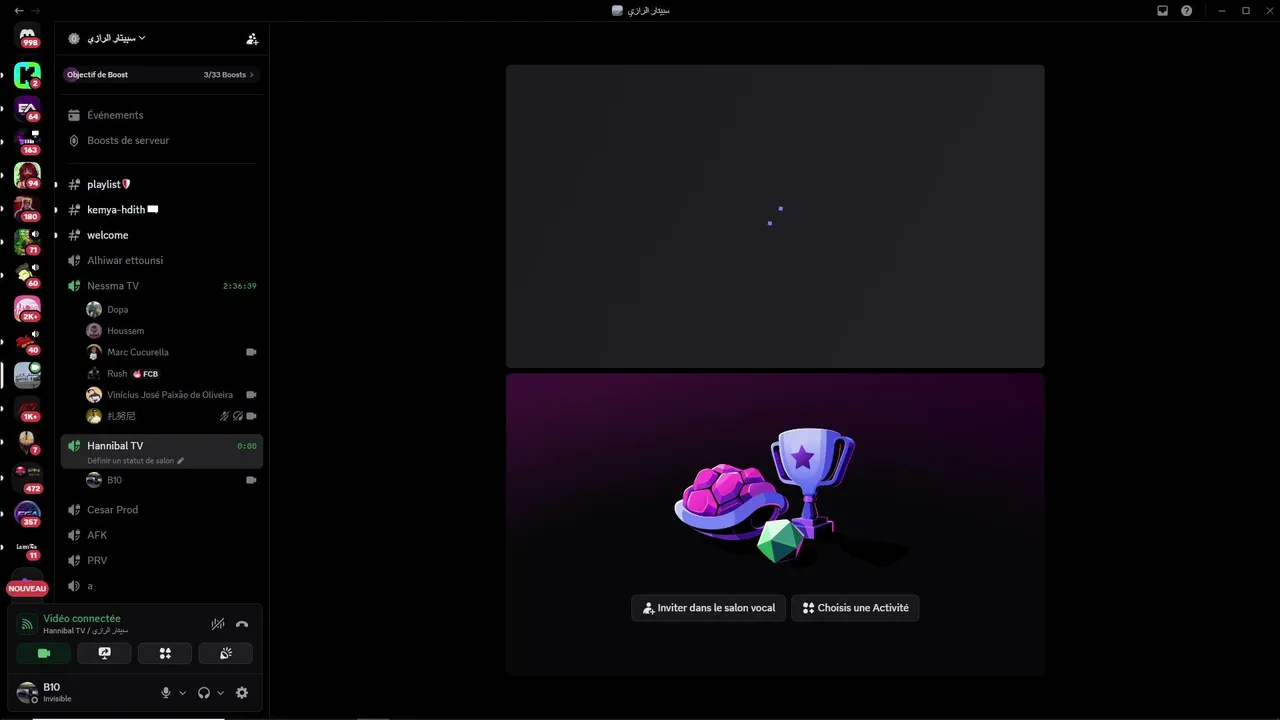Screen dimensions: 1280x720
Task: Launch an activity from the voice panel icon
Action: 165,653
